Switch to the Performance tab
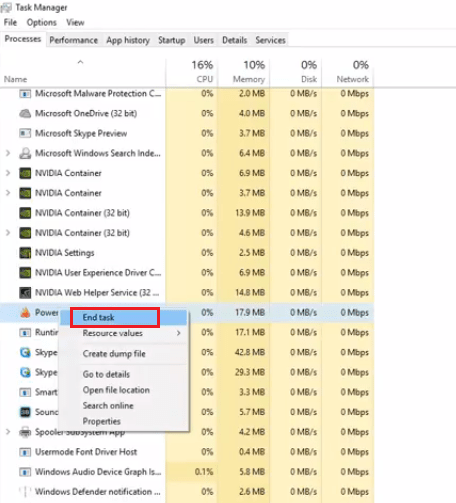456x503 pixels. 74,40
